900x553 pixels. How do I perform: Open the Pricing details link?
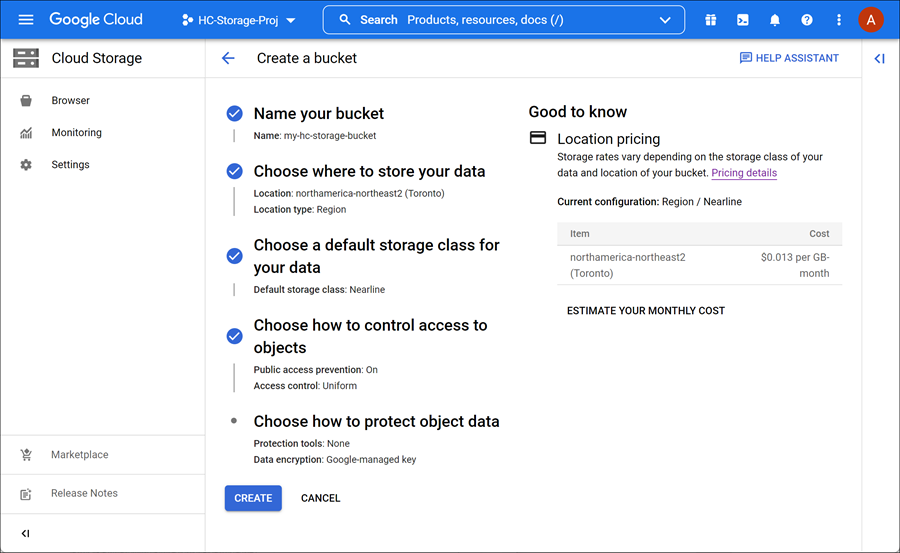pos(744,173)
